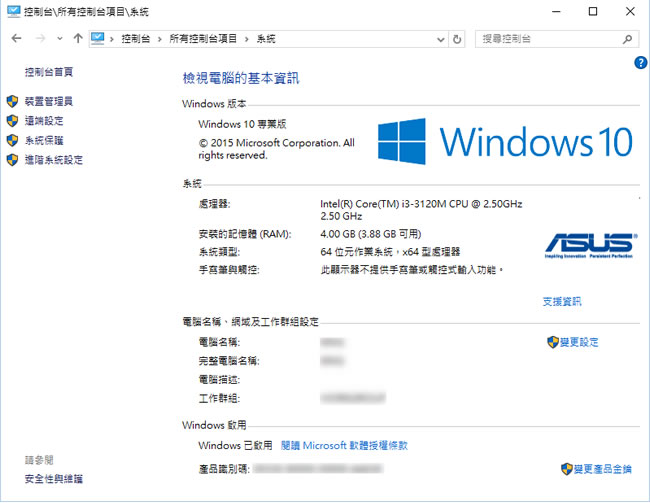Click shield icon beside 進階系統設定

pyautogui.click(x=12, y=160)
